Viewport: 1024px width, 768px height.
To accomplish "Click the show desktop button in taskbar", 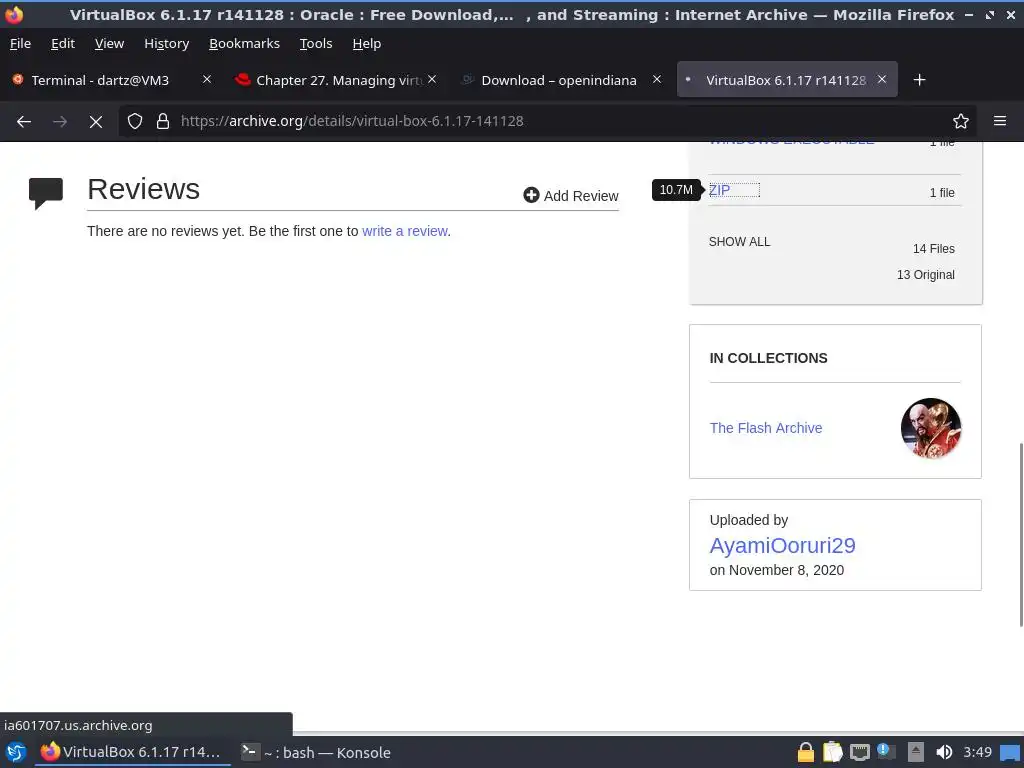I will (x=1010, y=752).
